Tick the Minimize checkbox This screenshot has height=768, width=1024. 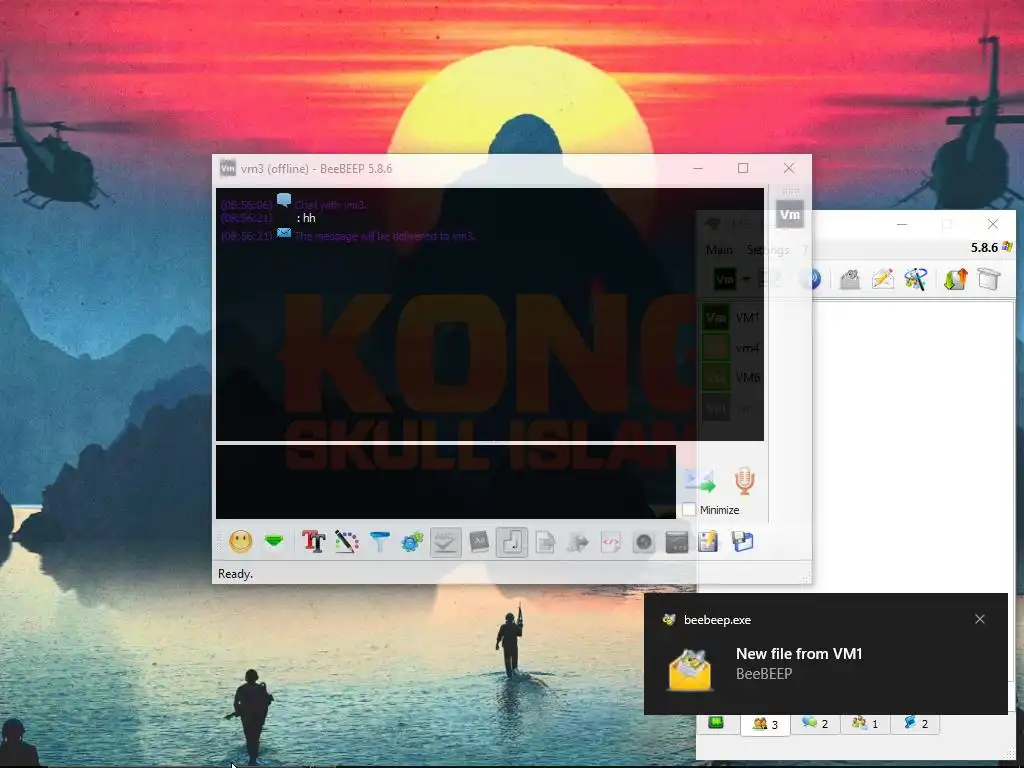(689, 509)
